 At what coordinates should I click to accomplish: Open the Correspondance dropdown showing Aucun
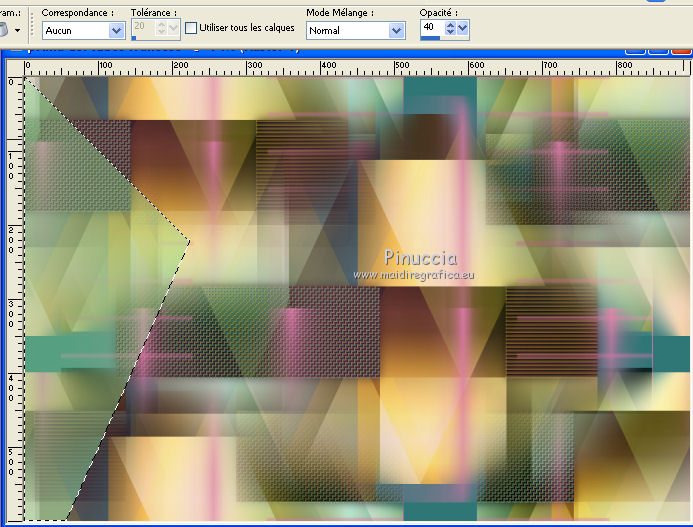(x=116, y=31)
